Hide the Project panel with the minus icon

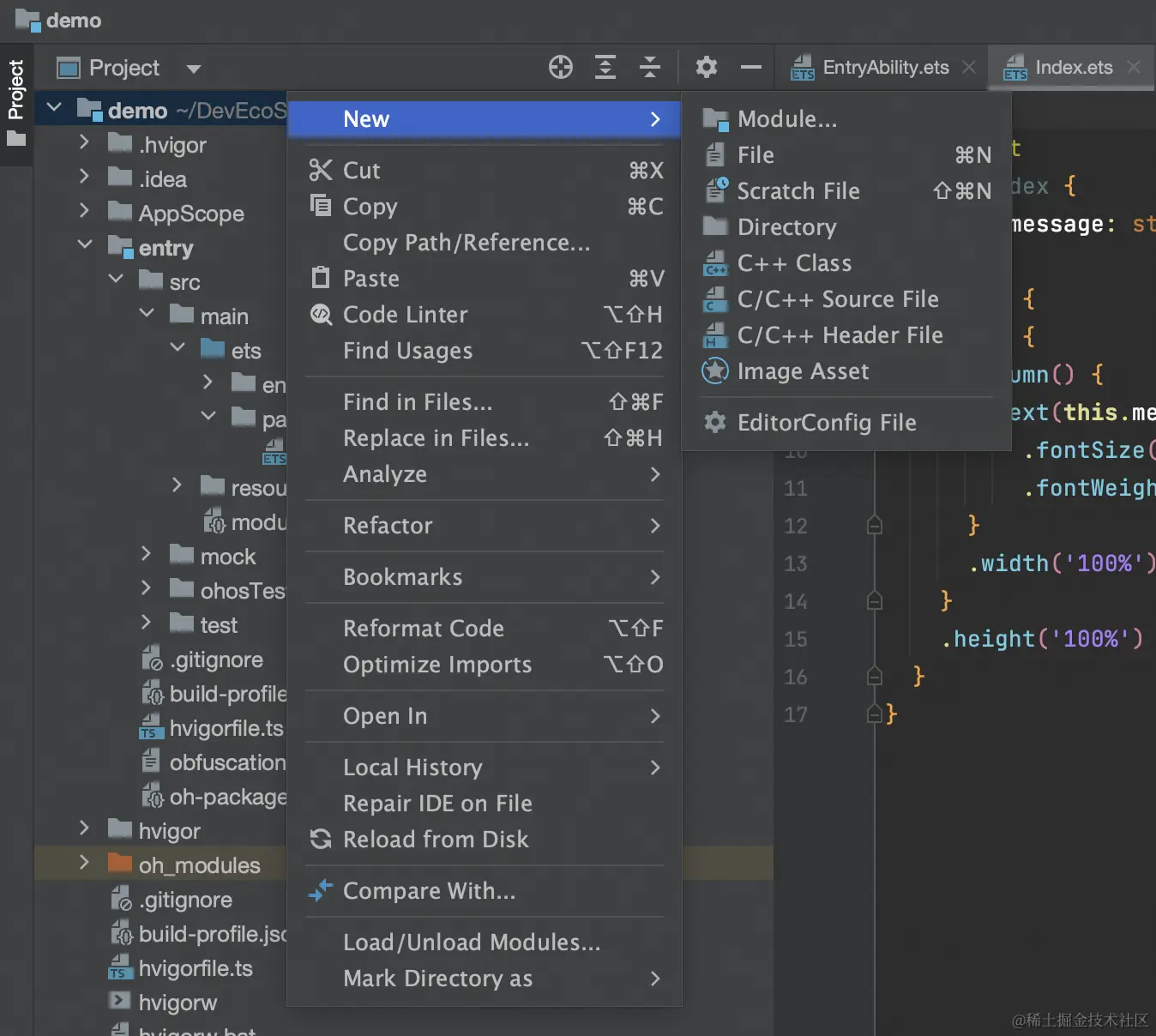pyautogui.click(x=751, y=67)
